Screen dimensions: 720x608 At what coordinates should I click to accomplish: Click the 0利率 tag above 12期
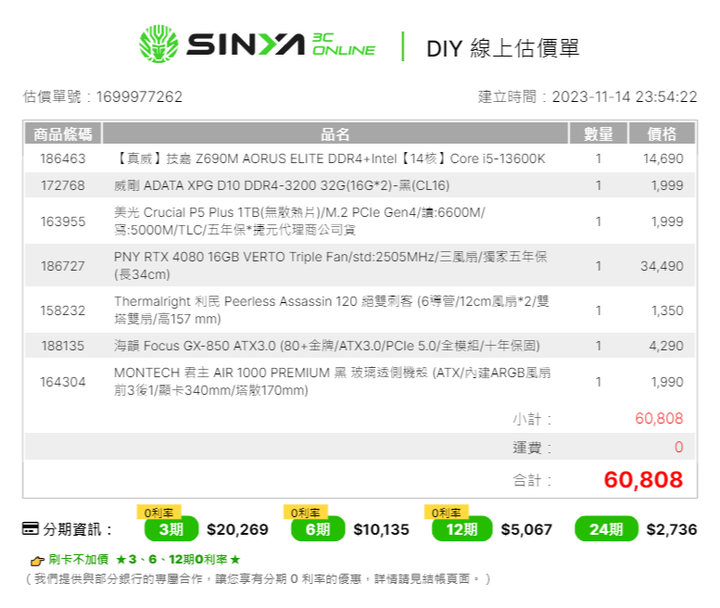[446, 512]
